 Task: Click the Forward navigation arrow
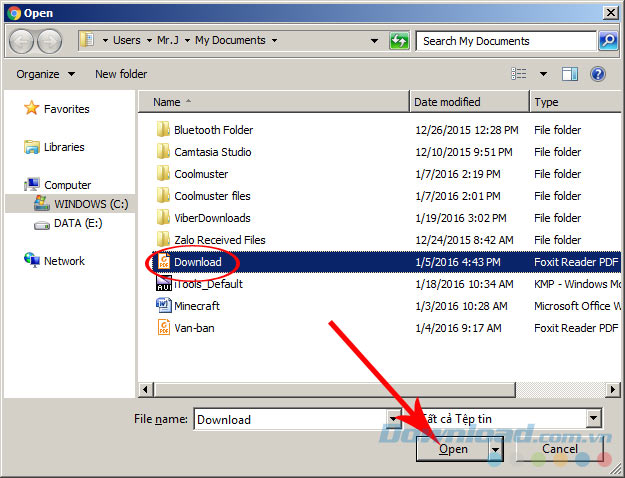coord(50,41)
